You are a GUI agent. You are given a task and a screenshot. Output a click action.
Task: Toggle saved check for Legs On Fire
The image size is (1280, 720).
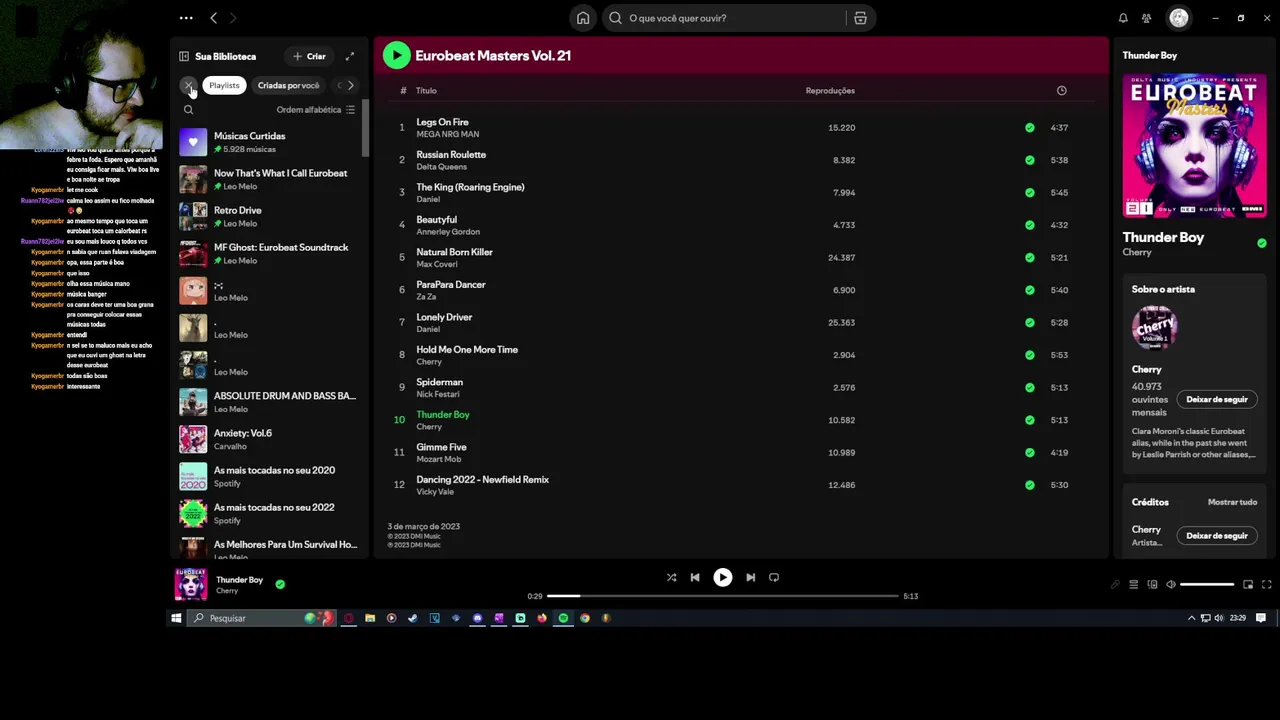(1029, 128)
